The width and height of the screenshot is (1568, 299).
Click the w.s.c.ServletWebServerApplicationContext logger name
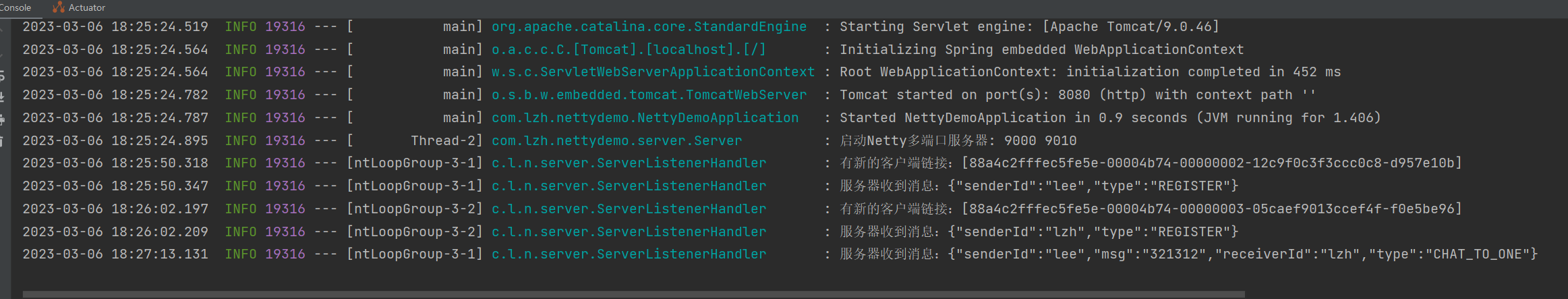click(653, 72)
